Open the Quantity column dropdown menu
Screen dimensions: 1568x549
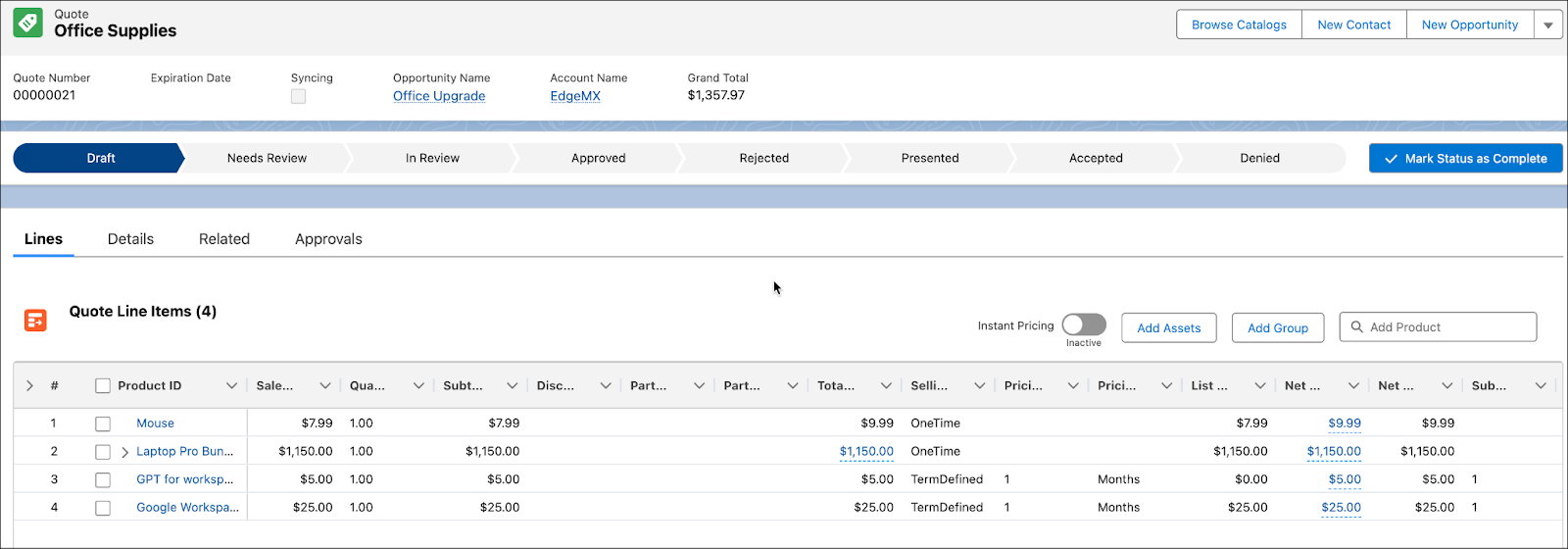point(418,386)
